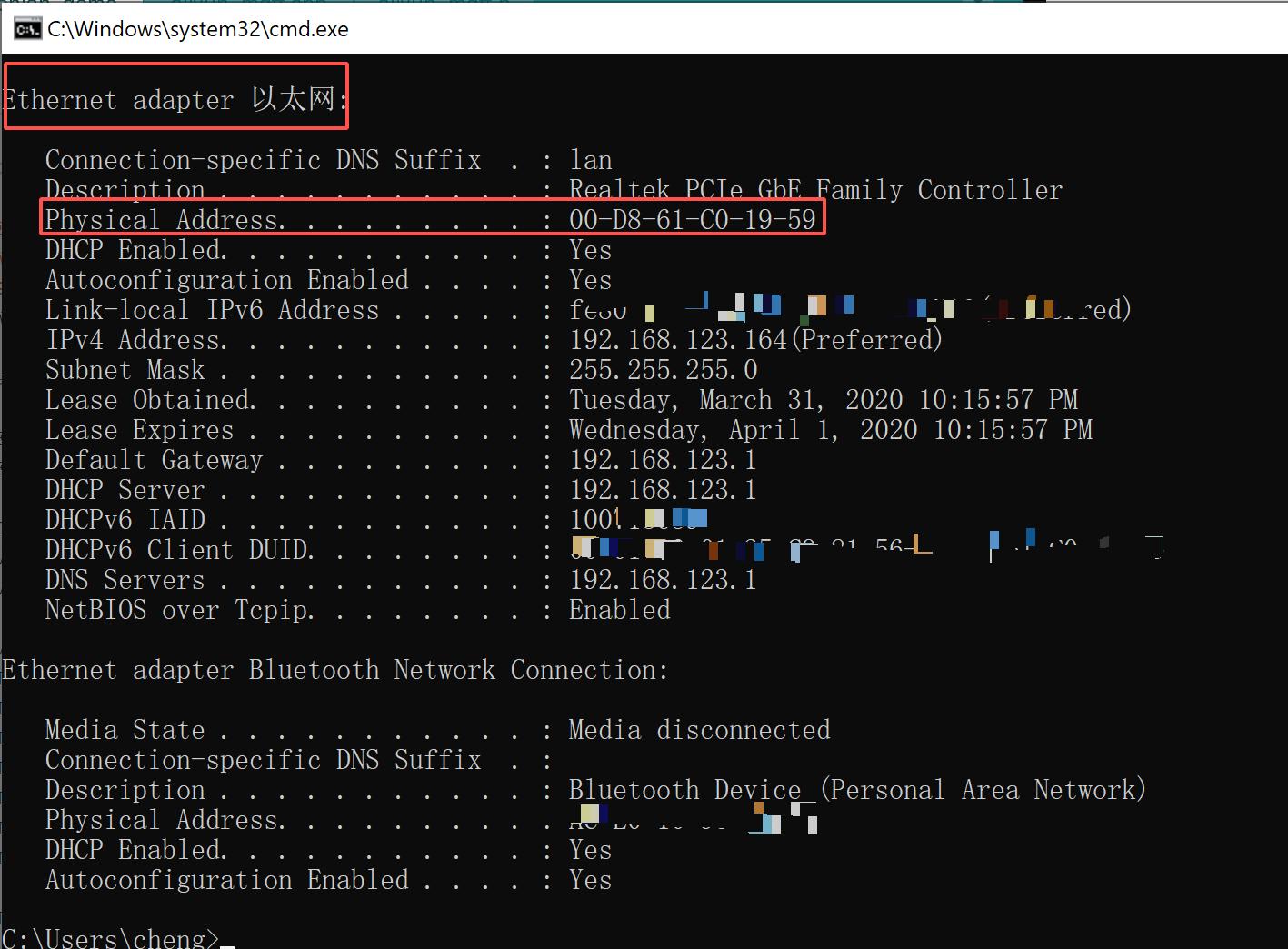Click the IPv4 address 192.168.123.164

coord(677,340)
